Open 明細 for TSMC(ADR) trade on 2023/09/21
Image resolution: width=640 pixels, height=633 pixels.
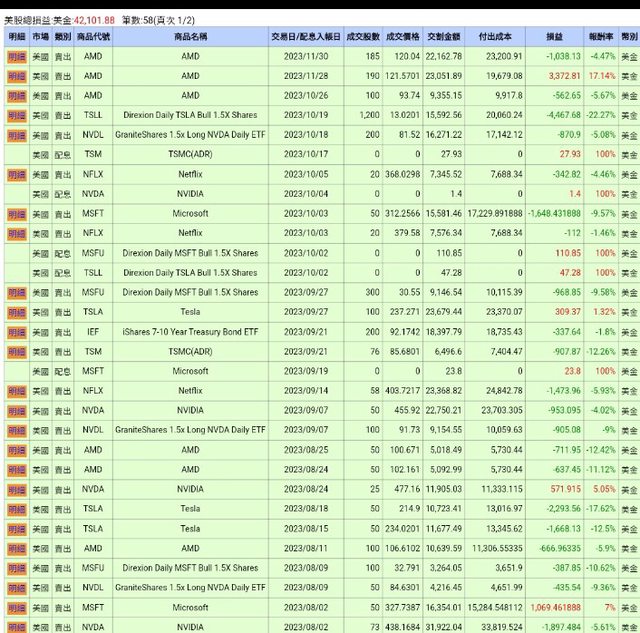[x=16, y=351]
